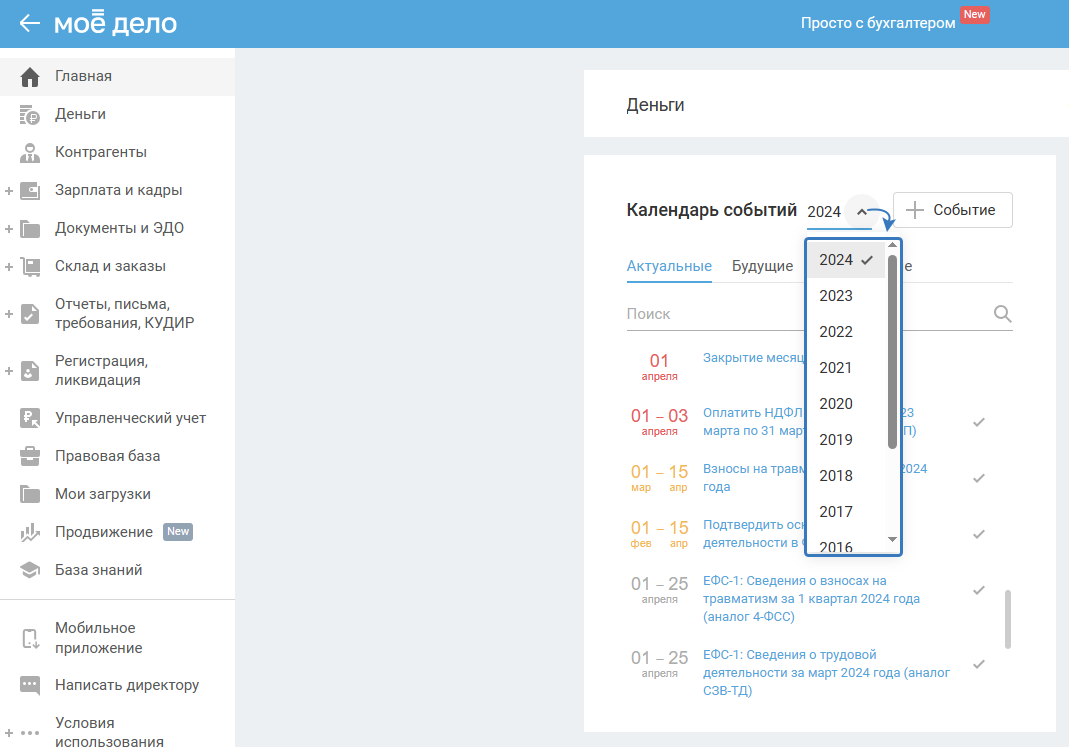This screenshot has width=1069, height=747.
Task: Click the Мои загрузки folder icon
Action: click(30, 494)
